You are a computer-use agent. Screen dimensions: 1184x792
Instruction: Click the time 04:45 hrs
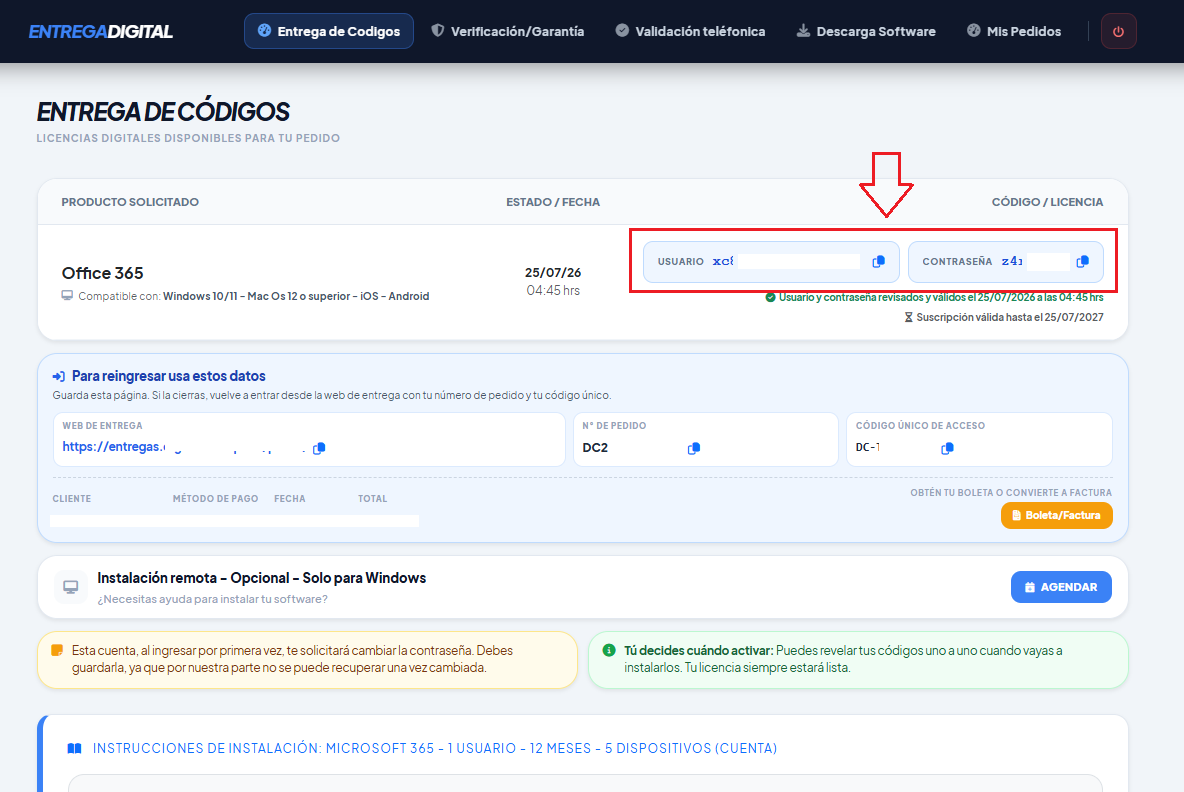(553, 291)
